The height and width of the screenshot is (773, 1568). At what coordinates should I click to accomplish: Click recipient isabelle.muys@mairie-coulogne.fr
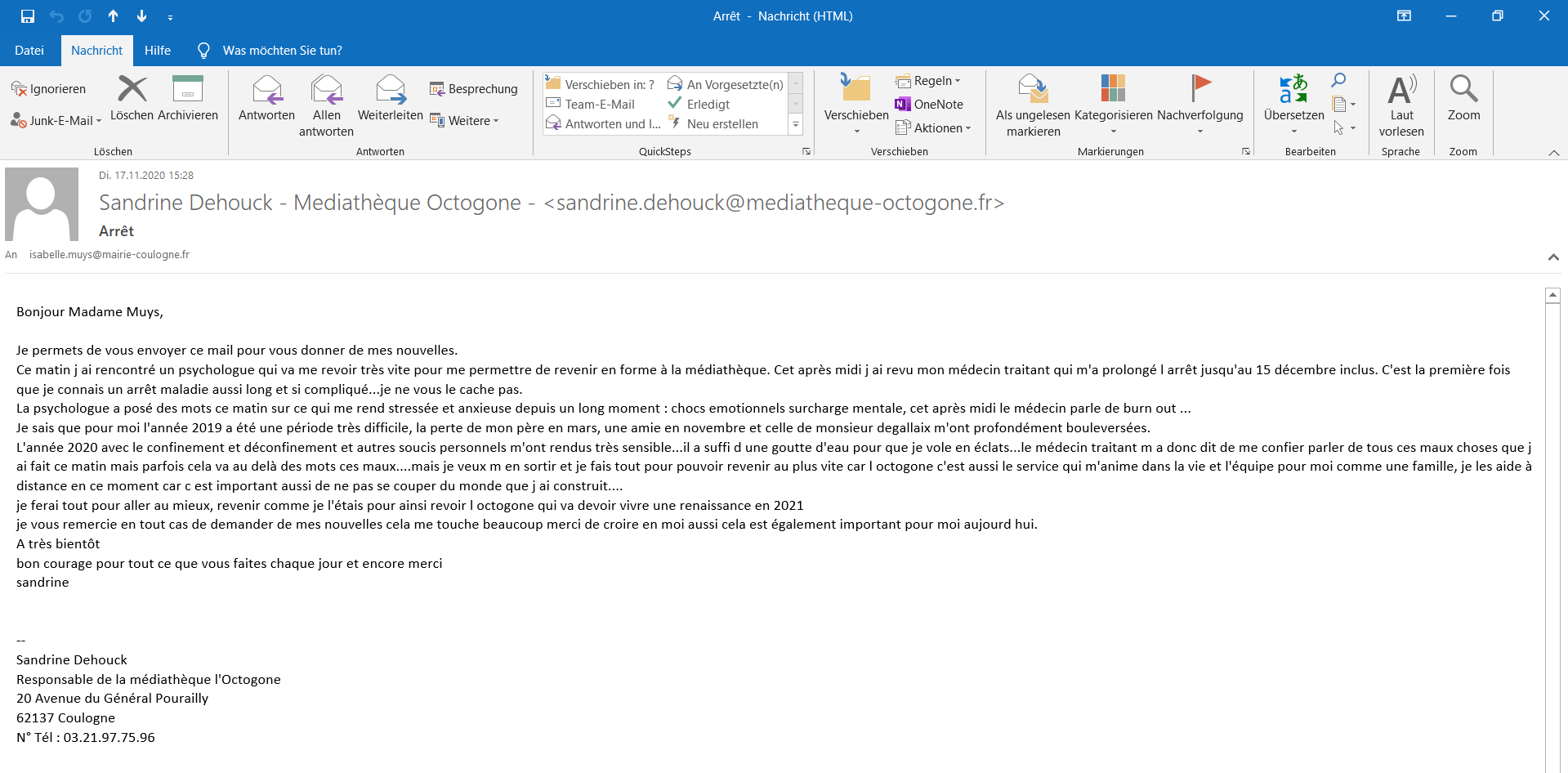click(x=109, y=255)
